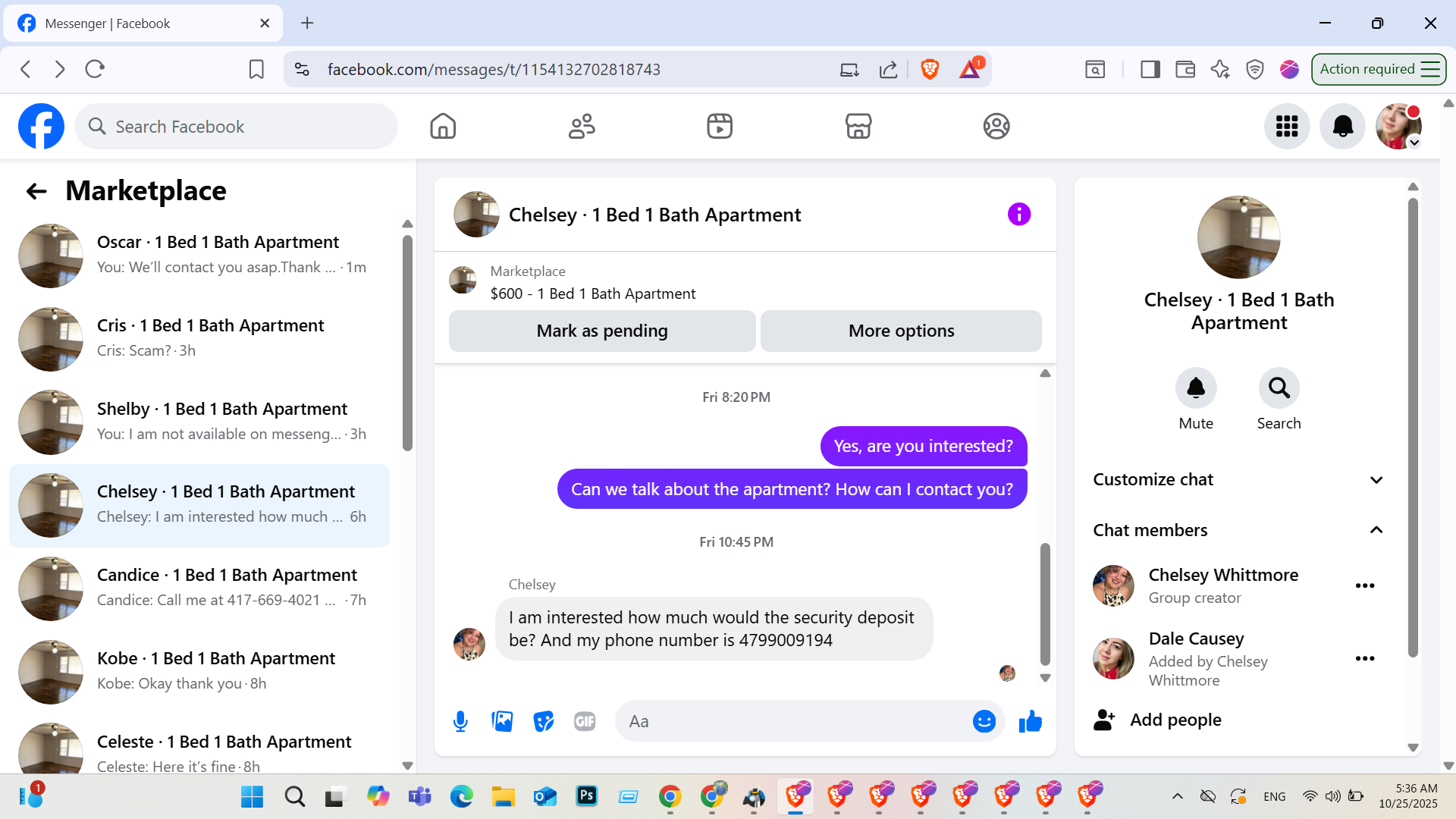Open Microsoft Edge from the taskbar
This screenshot has height=819, width=1456.
pyautogui.click(x=461, y=796)
